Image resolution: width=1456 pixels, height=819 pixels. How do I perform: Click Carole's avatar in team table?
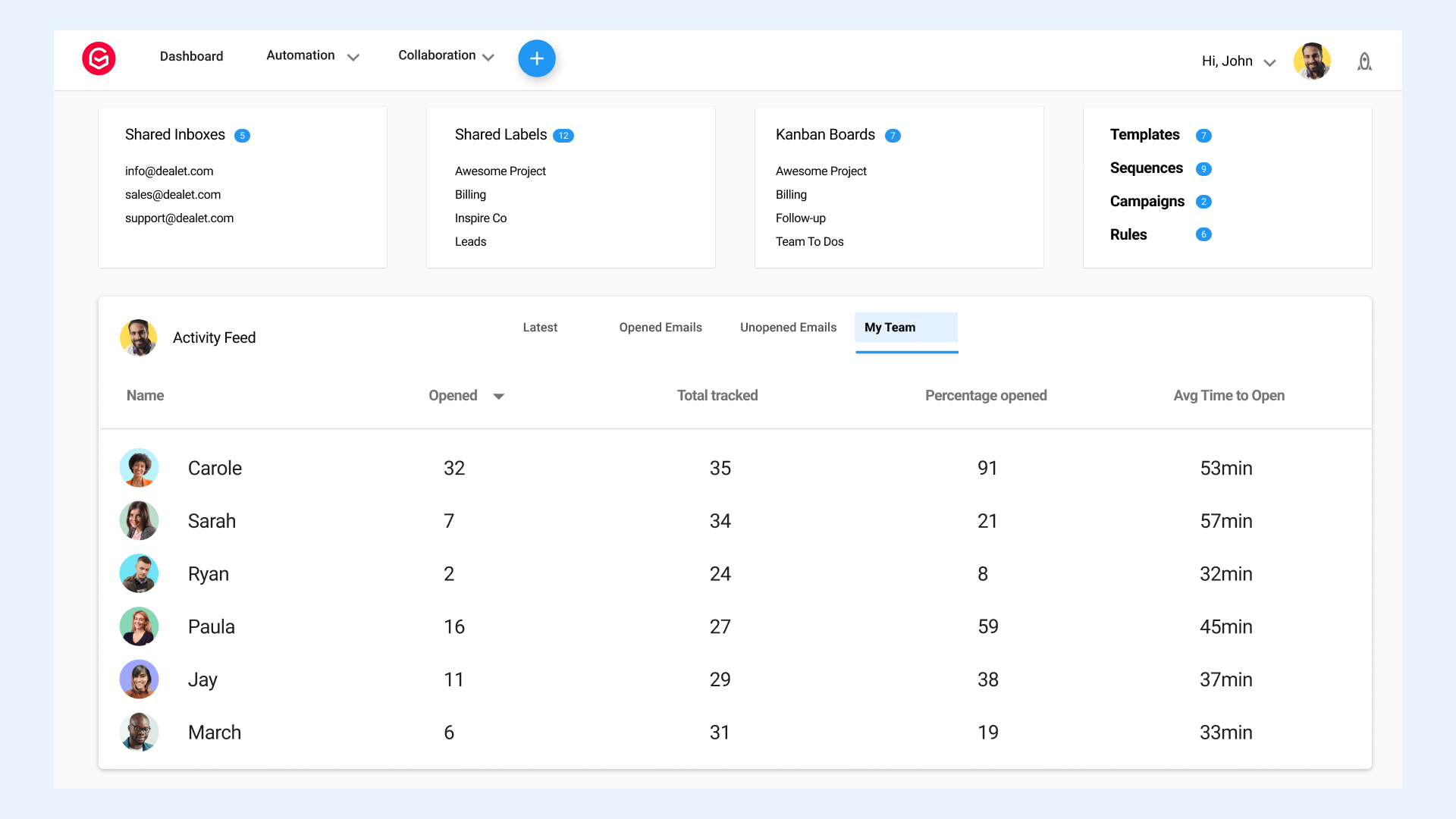tap(139, 468)
